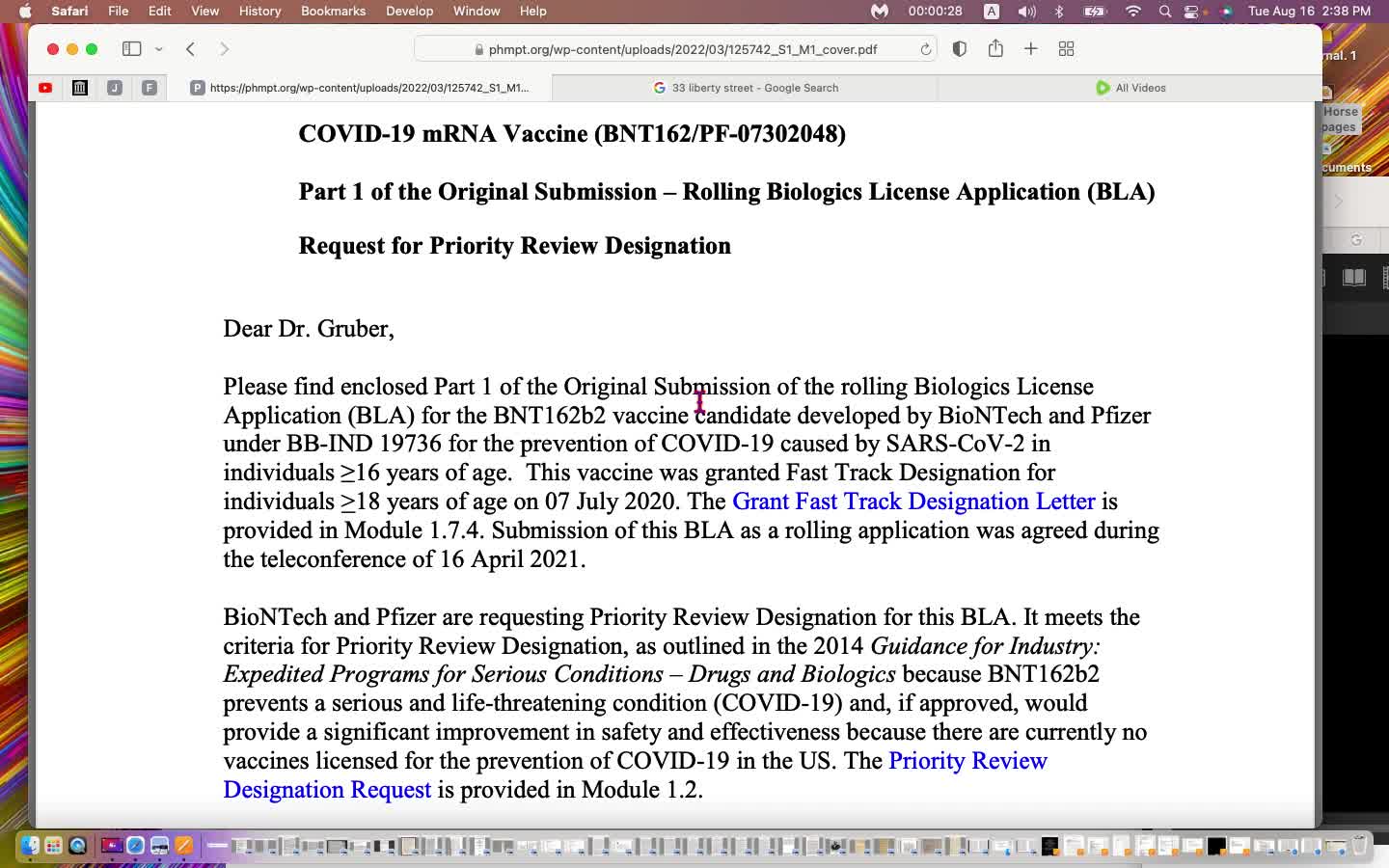
Task: Go back to the previous page
Action: click(x=190, y=48)
